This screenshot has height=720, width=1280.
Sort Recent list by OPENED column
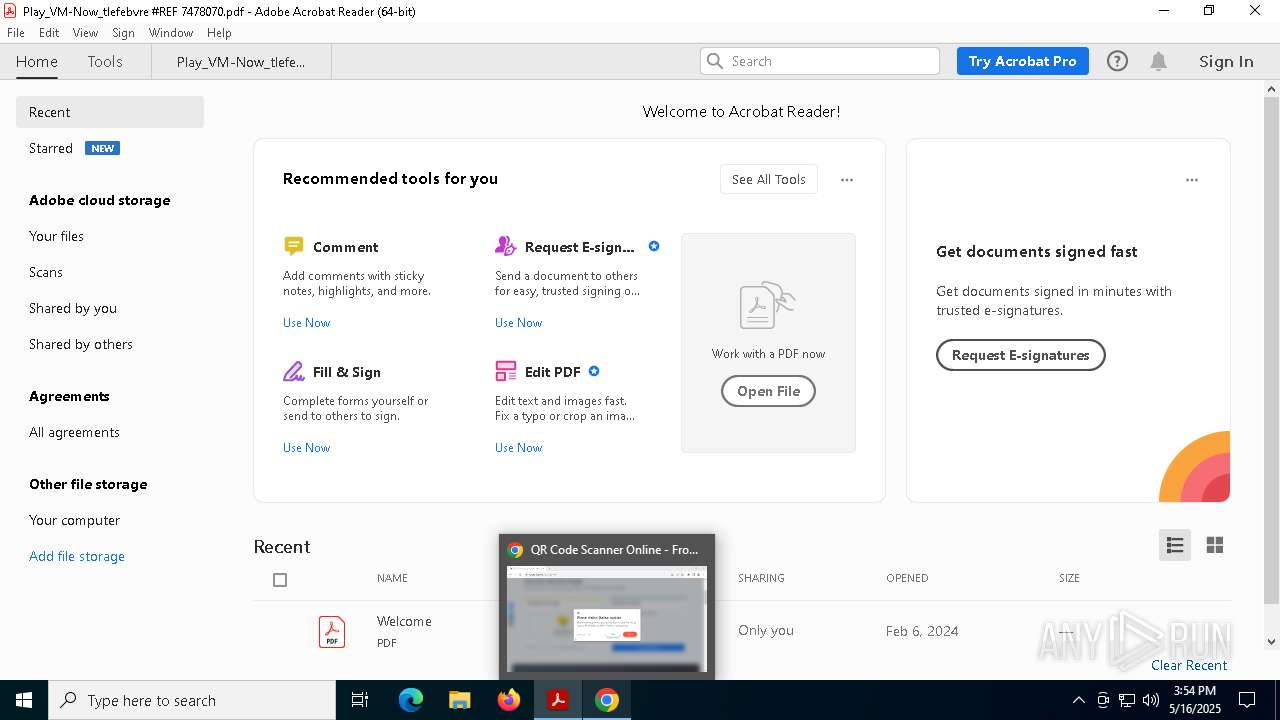click(x=907, y=578)
